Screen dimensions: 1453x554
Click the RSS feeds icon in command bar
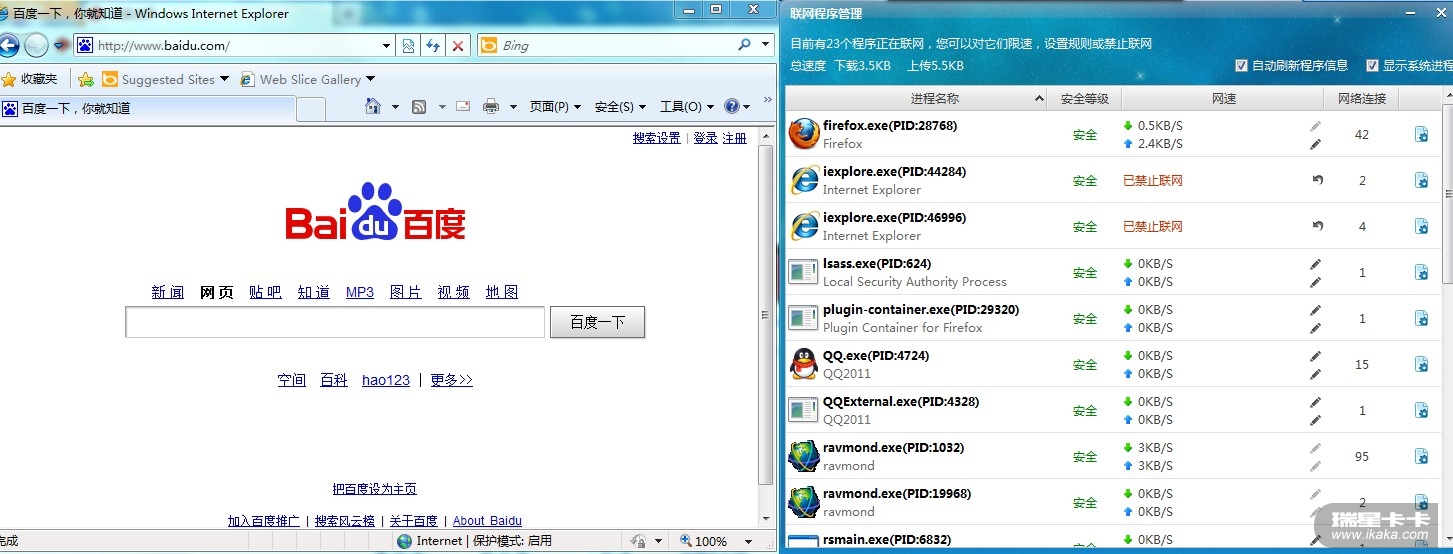(x=419, y=106)
